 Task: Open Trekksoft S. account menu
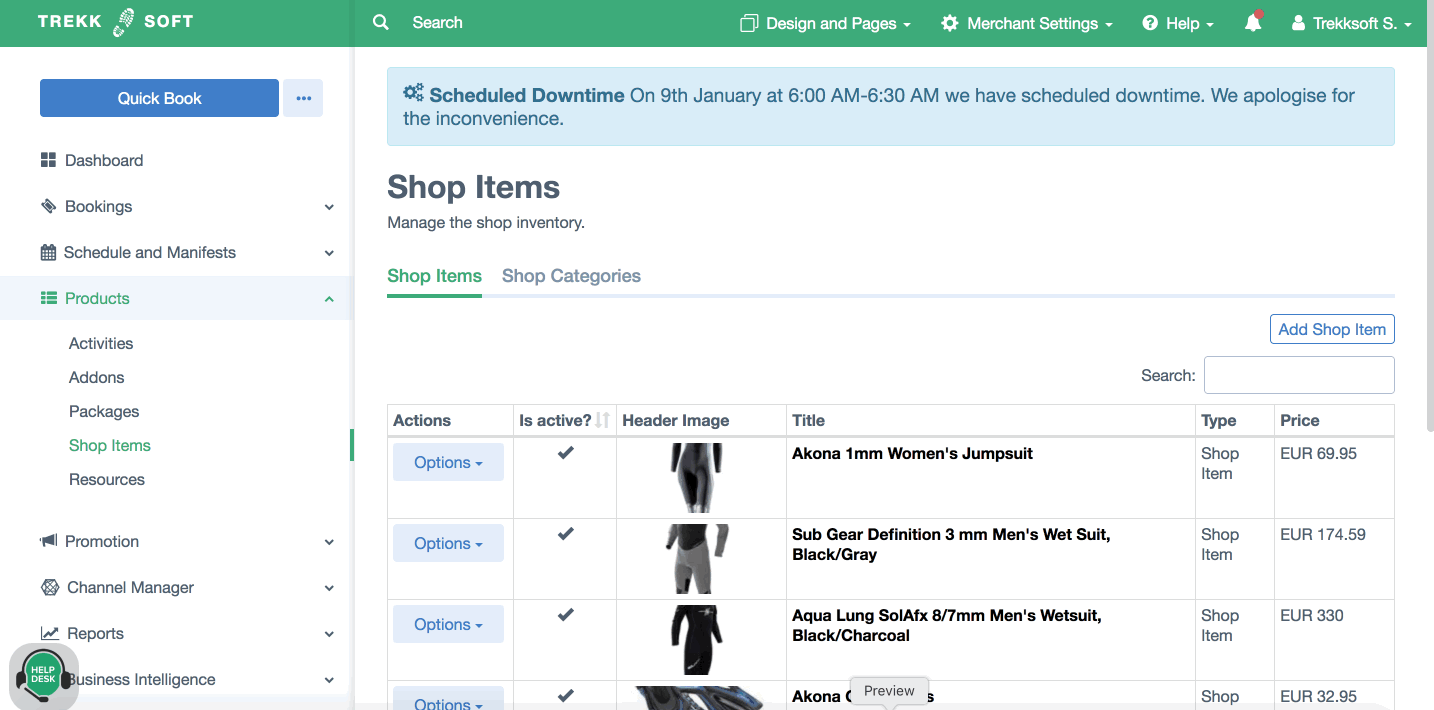[x=1352, y=23]
